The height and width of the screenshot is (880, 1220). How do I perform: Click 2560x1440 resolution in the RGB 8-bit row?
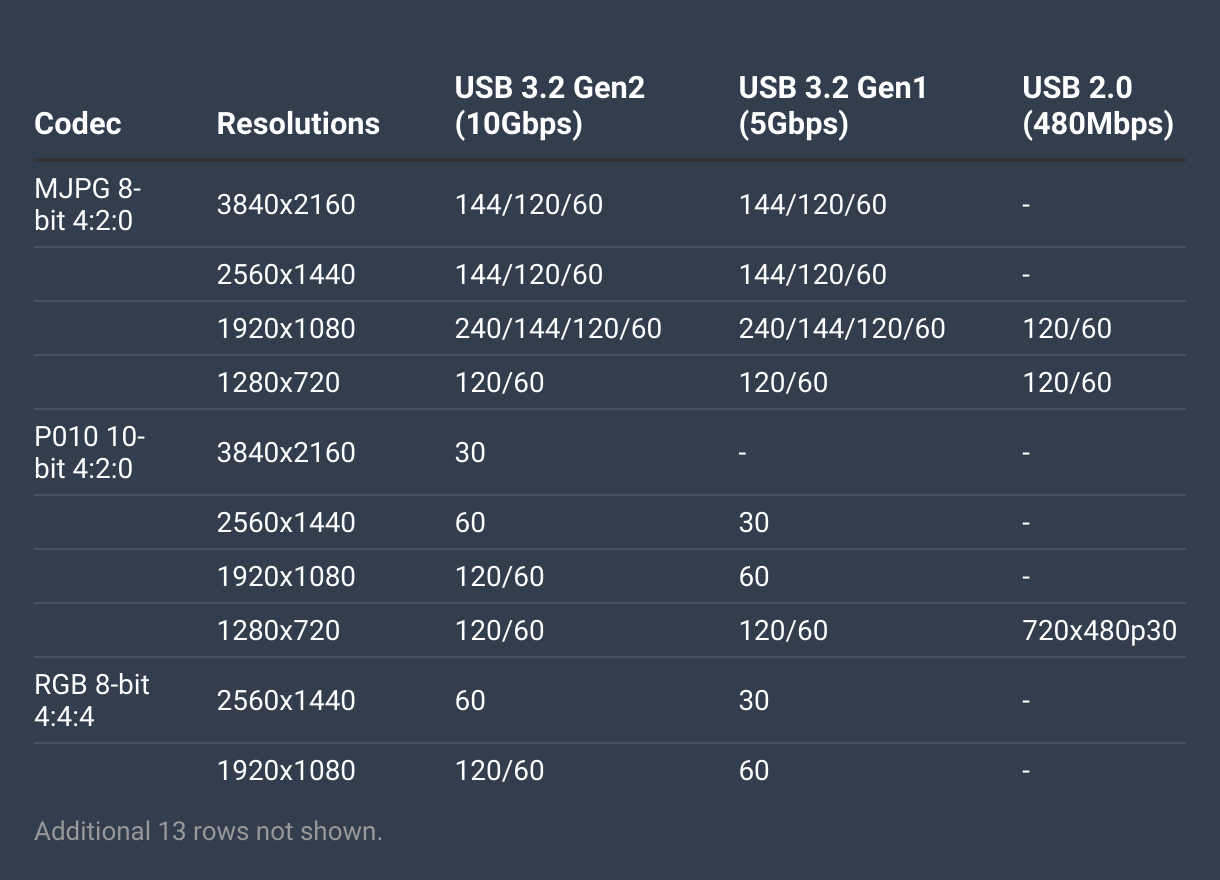(x=286, y=700)
